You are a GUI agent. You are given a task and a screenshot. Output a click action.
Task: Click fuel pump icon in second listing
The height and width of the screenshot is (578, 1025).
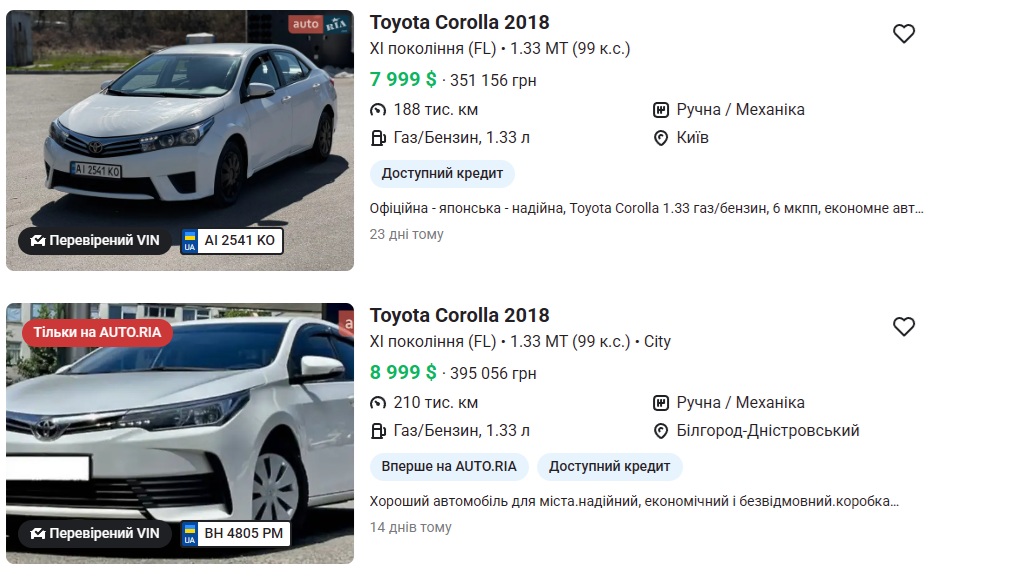378,431
